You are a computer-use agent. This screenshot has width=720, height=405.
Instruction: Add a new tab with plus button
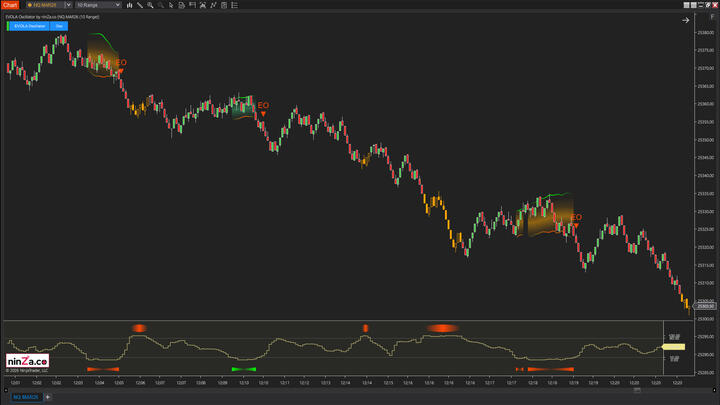point(47,397)
